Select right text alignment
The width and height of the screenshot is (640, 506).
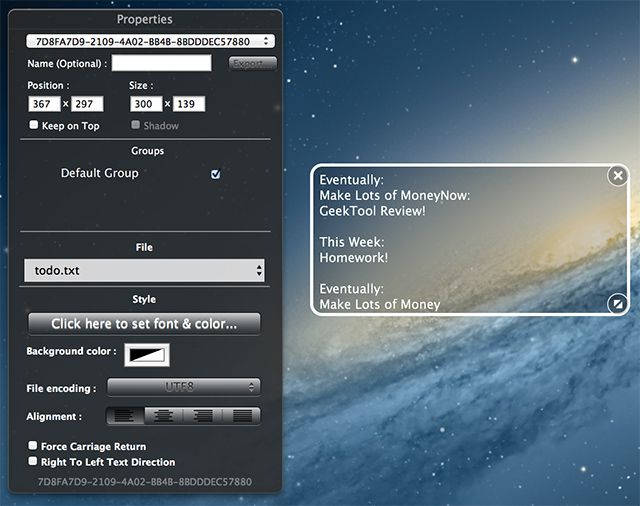pyautogui.click(x=203, y=416)
